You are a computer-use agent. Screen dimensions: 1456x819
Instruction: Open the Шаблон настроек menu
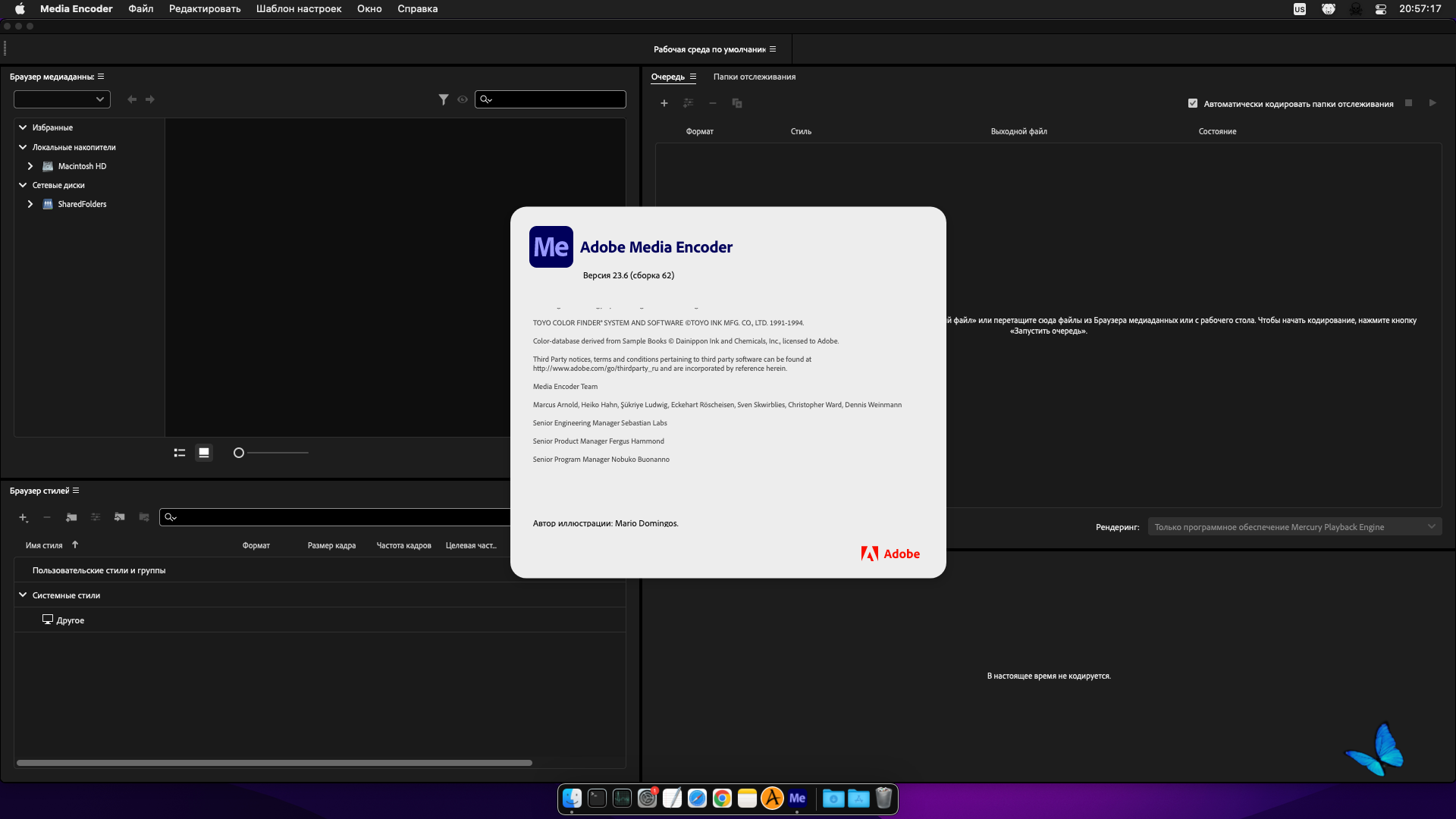(298, 9)
